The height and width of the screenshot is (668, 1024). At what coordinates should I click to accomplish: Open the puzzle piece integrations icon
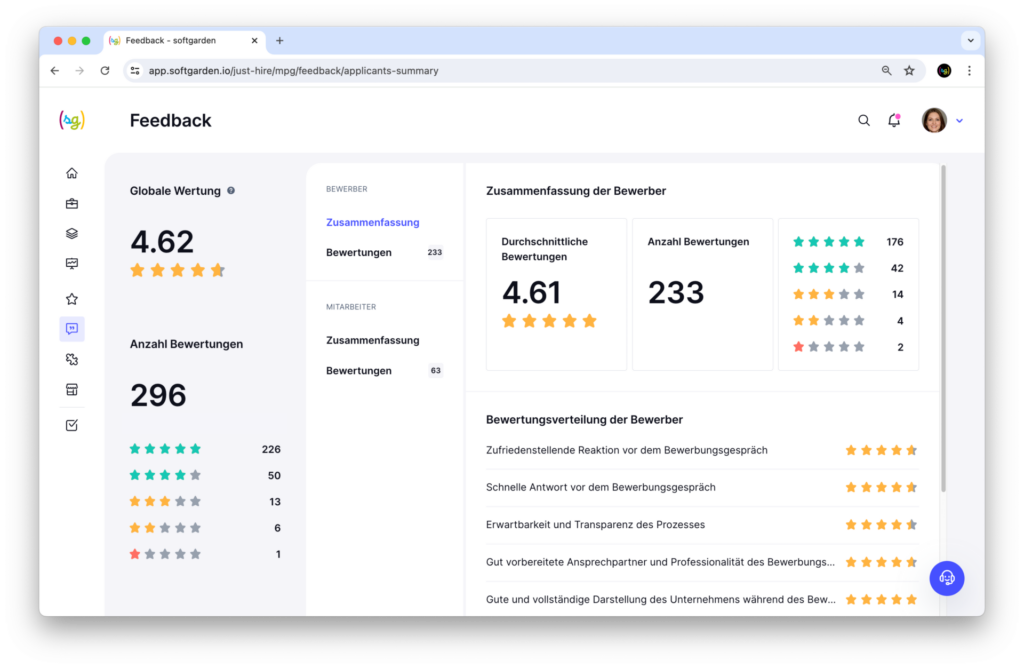pos(72,359)
